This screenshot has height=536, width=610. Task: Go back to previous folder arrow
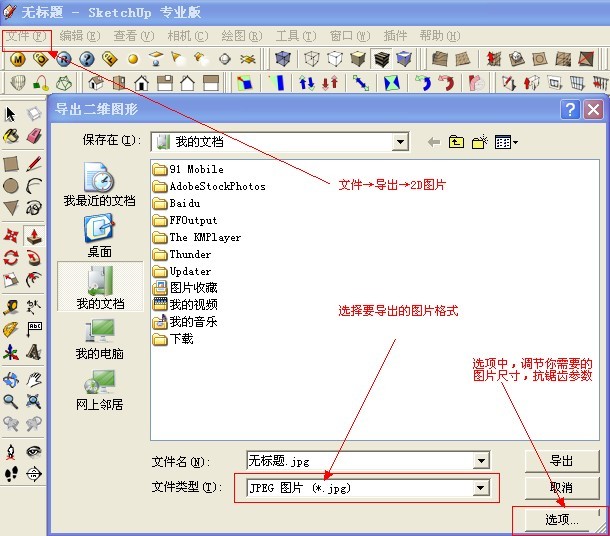click(434, 142)
